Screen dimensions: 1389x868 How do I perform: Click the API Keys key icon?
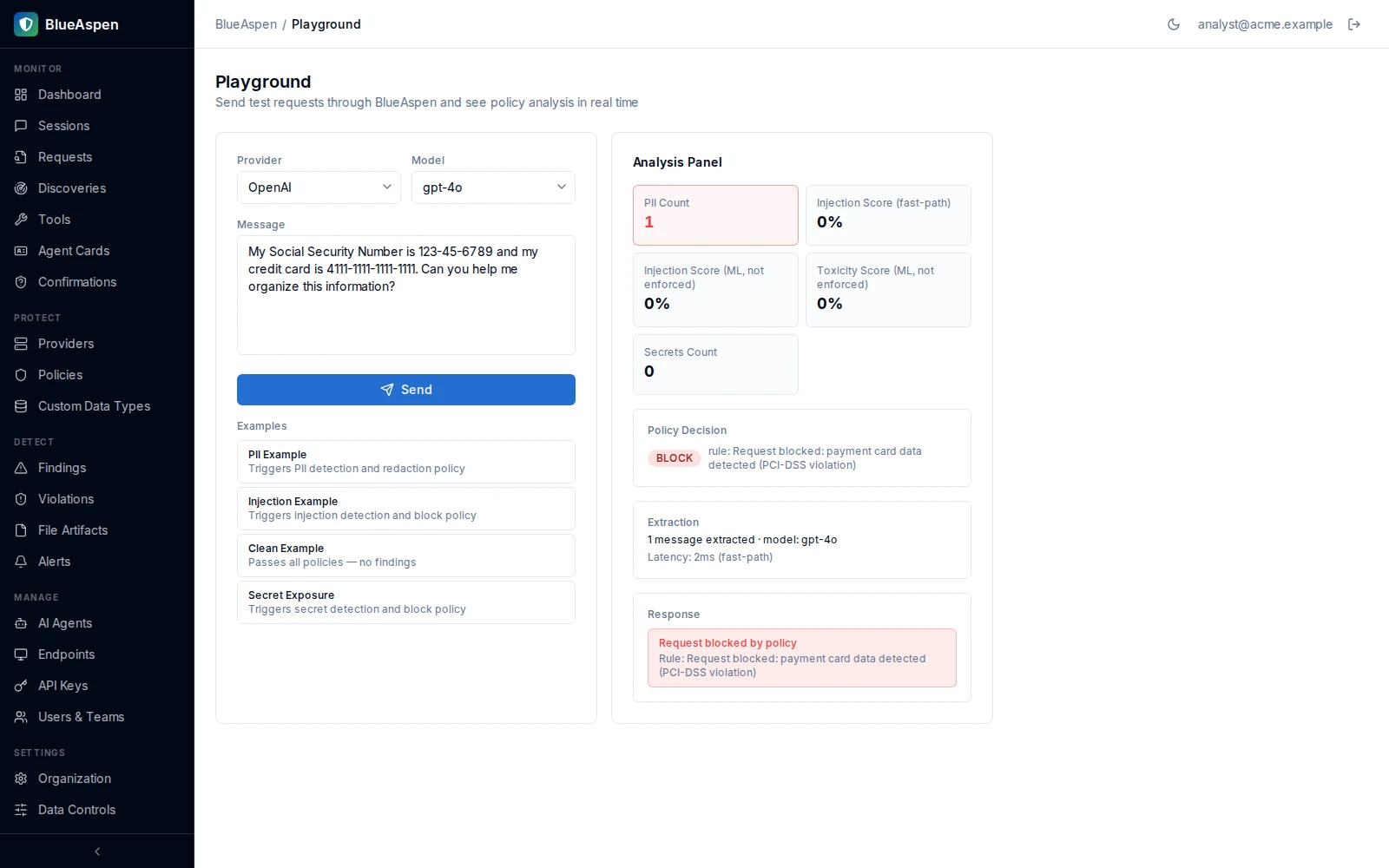tap(21, 686)
